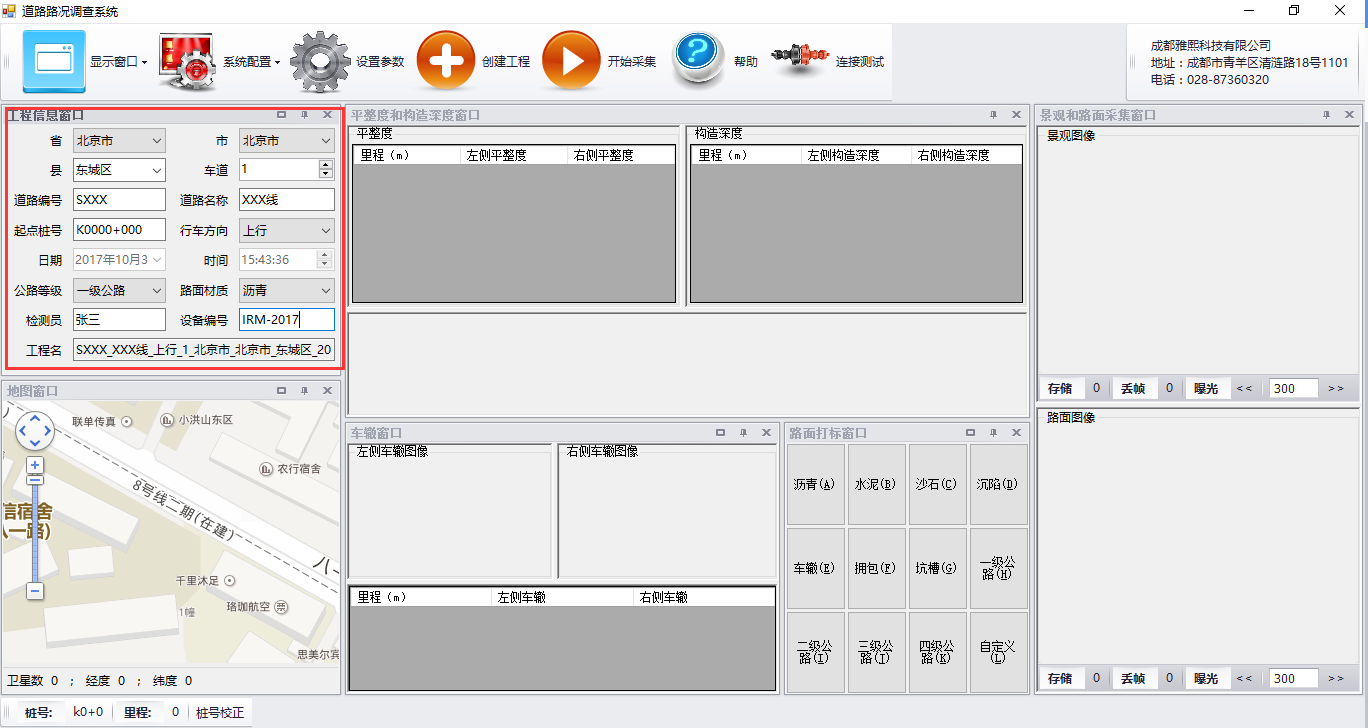The height and width of the screenshot is (728, 1368).
Task: Close the 车辙窗口 panel
Action: tap(766, 433)
